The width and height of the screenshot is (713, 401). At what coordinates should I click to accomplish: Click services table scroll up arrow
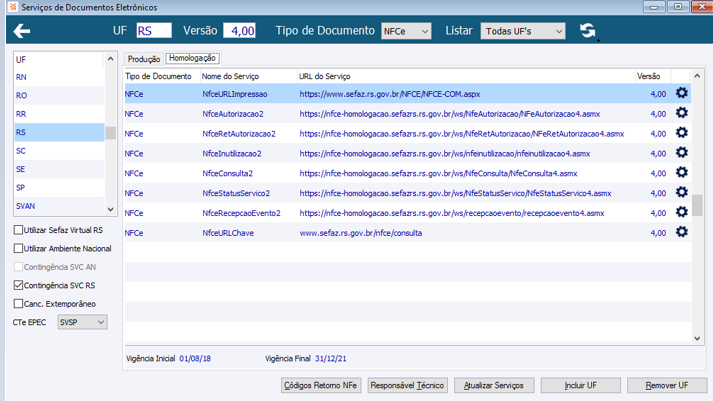697,75
